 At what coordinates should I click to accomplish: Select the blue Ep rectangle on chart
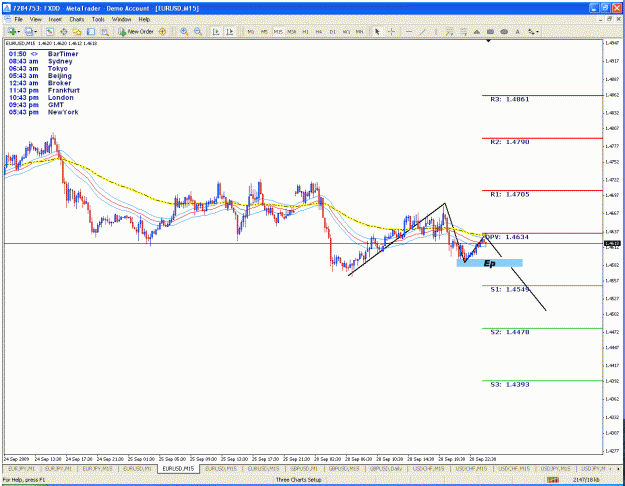tap(489, 263)
